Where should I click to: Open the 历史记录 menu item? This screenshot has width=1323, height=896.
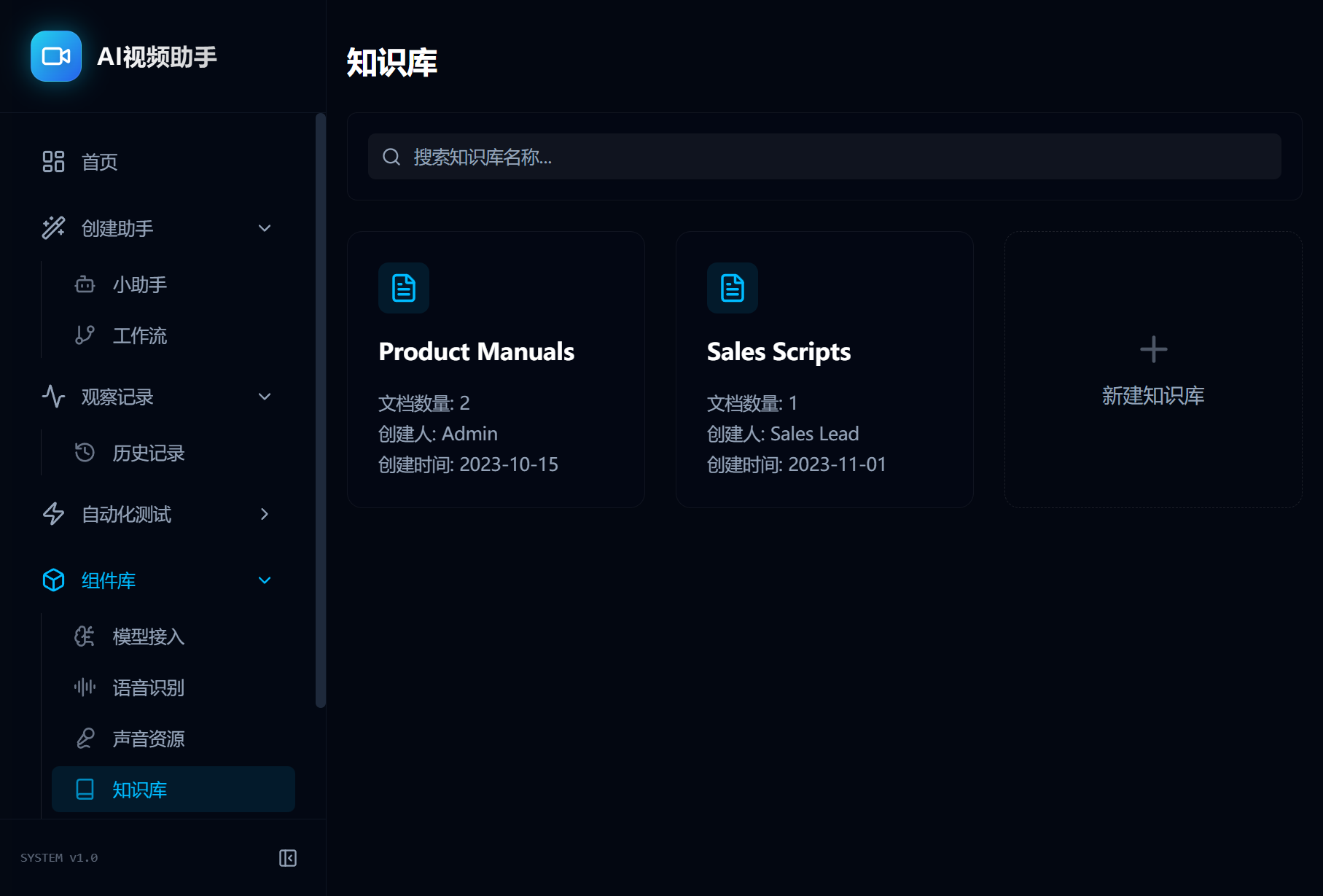148,453
